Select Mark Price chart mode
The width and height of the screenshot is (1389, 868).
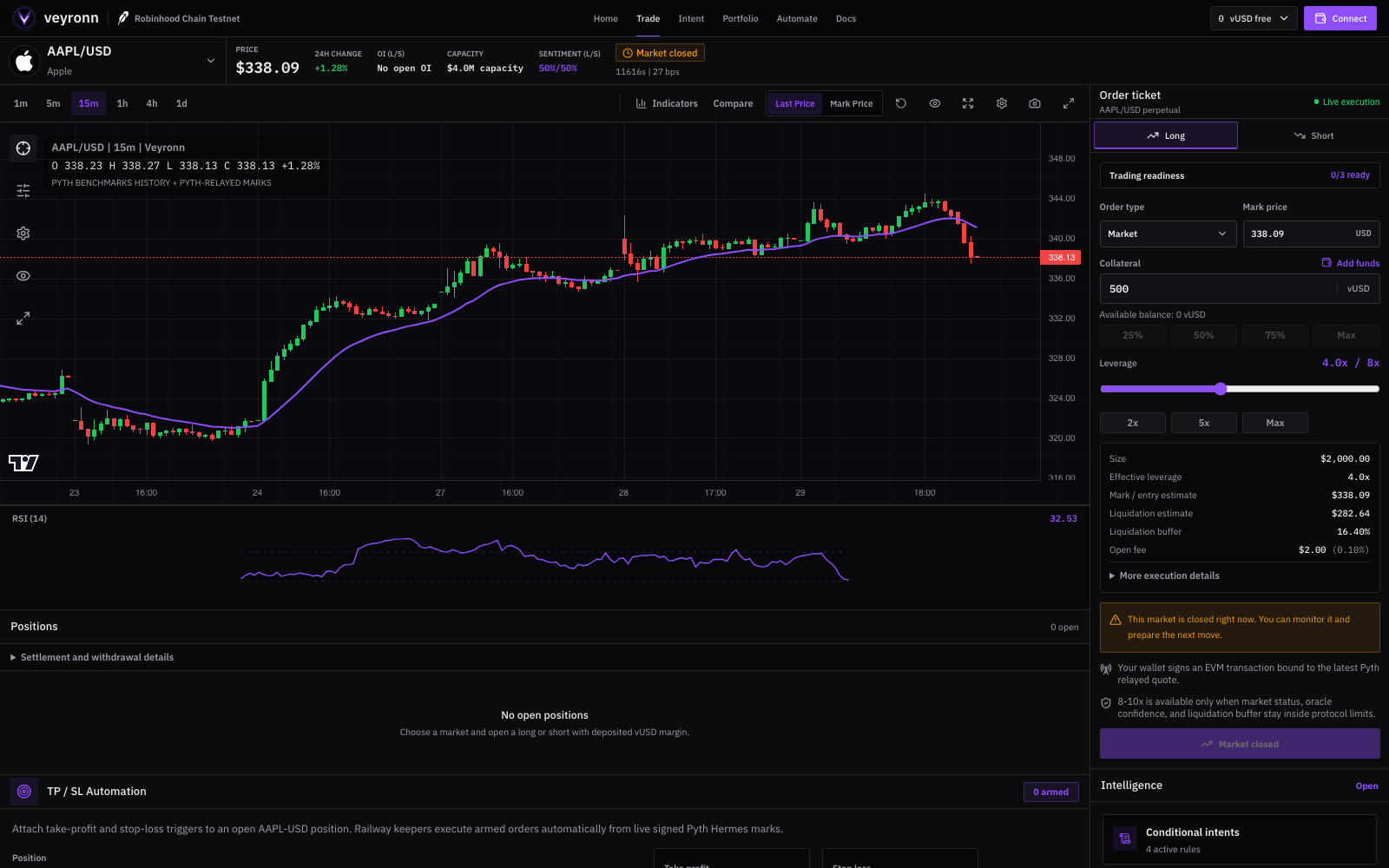coord(851,103)
